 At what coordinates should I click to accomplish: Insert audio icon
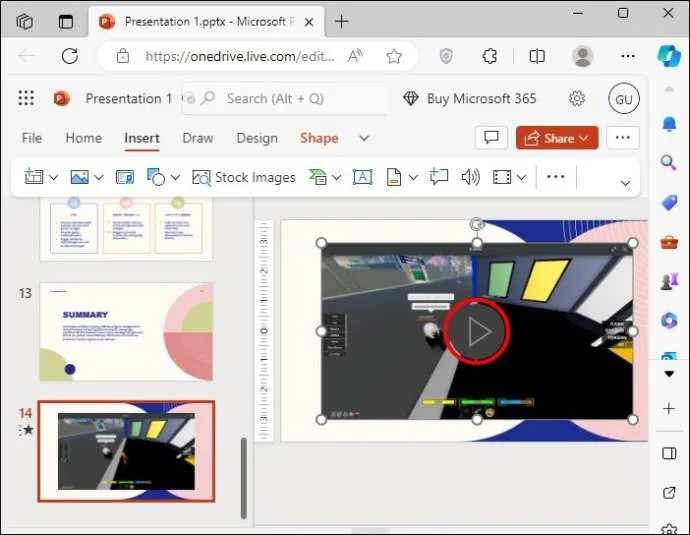470,177
